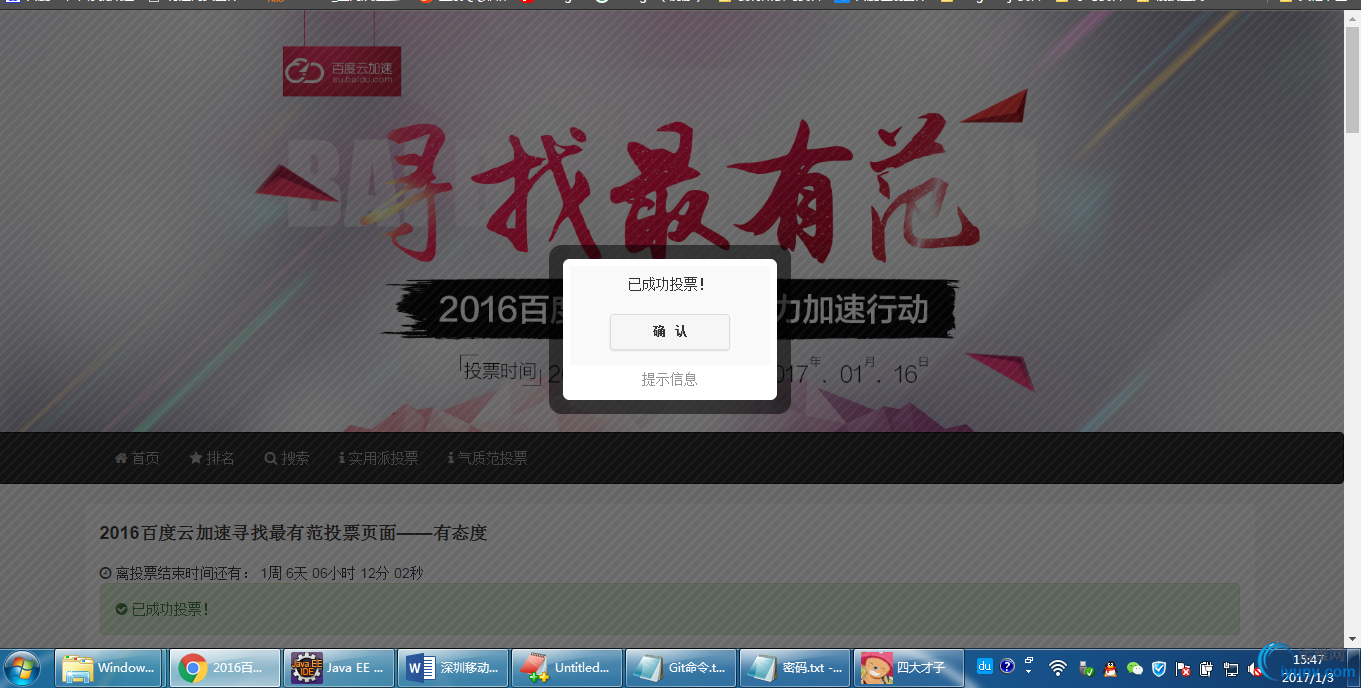Click the 确认 button in the dialog
The width and height of the screenshot is (1361, 688).
pos(670,332)
